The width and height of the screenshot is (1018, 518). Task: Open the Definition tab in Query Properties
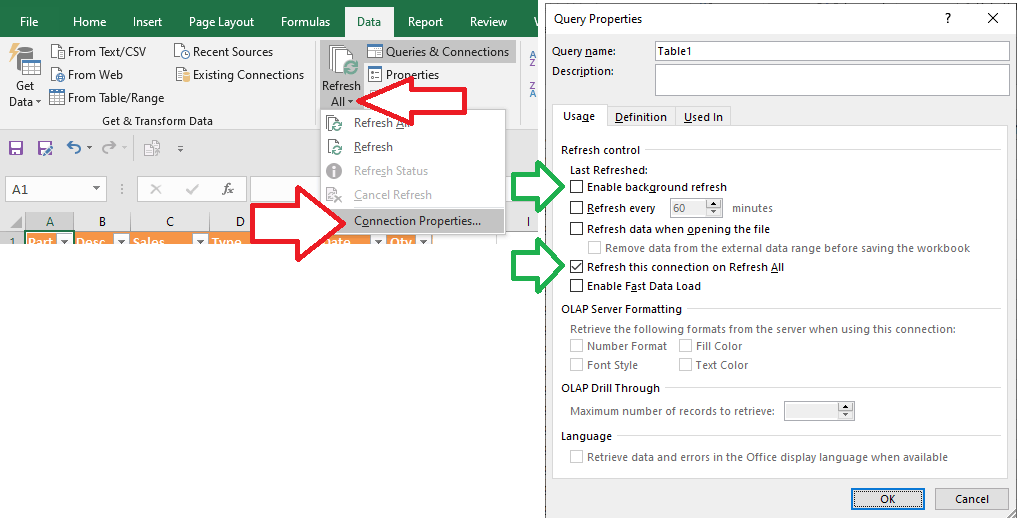click(x=641, y=117)
